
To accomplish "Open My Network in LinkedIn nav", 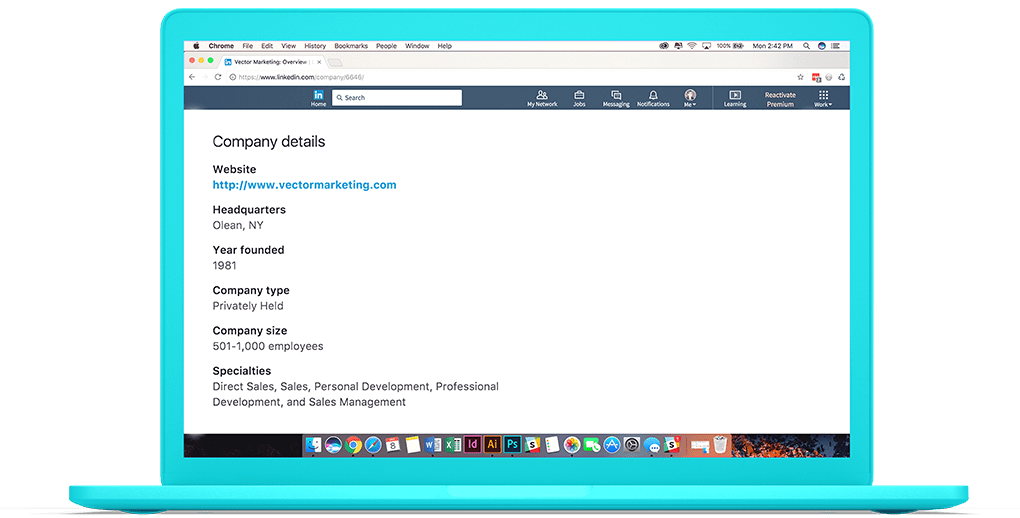I will (x=542, y=98).
